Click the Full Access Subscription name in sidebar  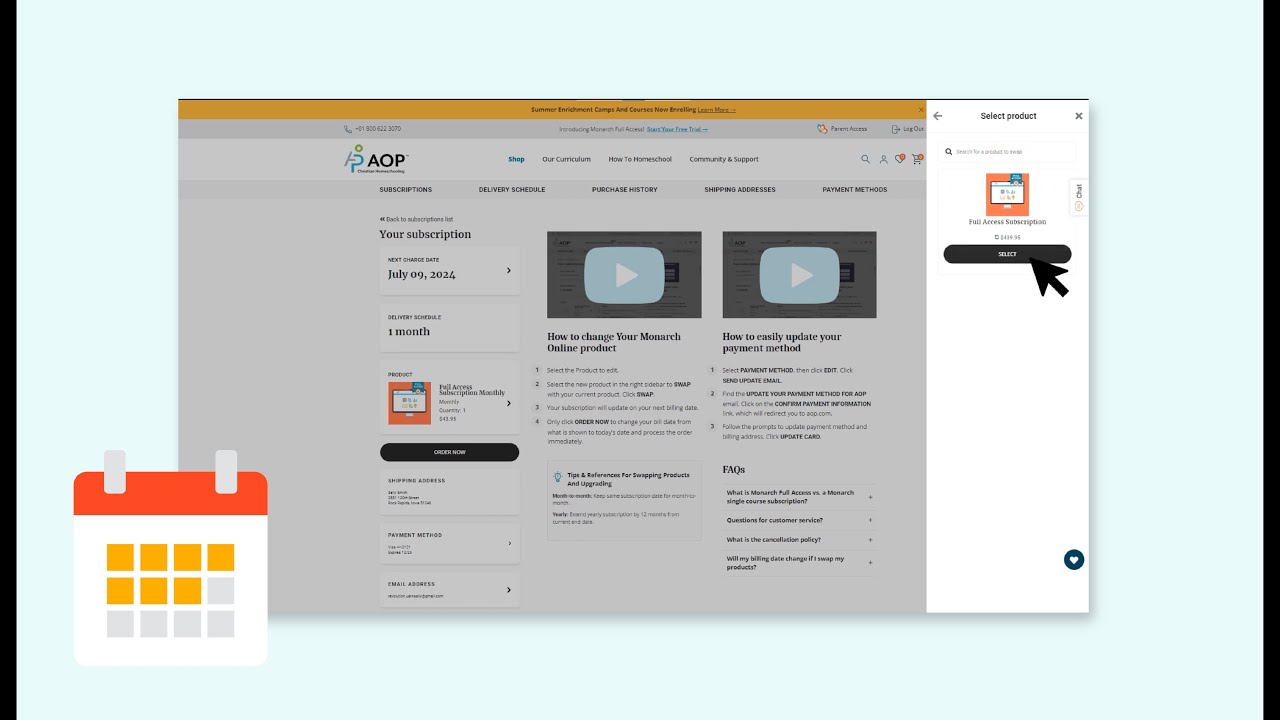point(1007,222)
